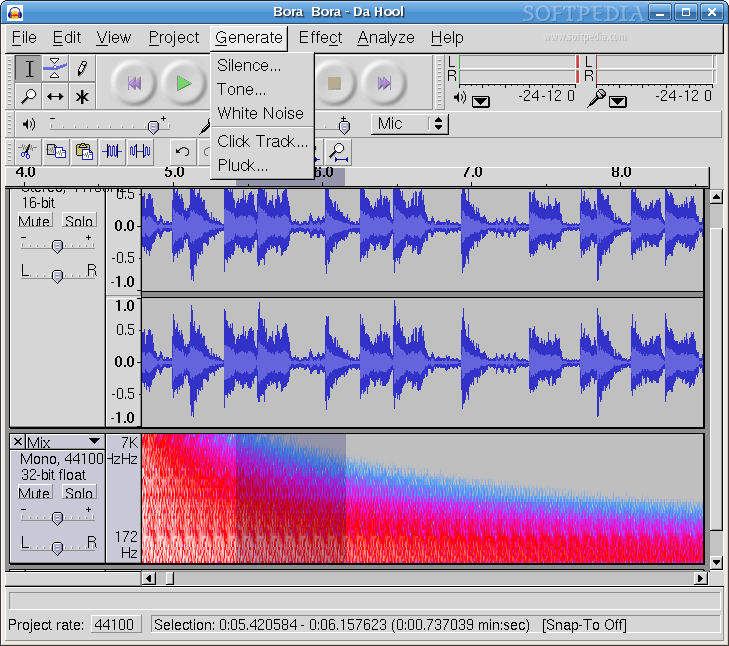Skip to end of track

(384, 83)
